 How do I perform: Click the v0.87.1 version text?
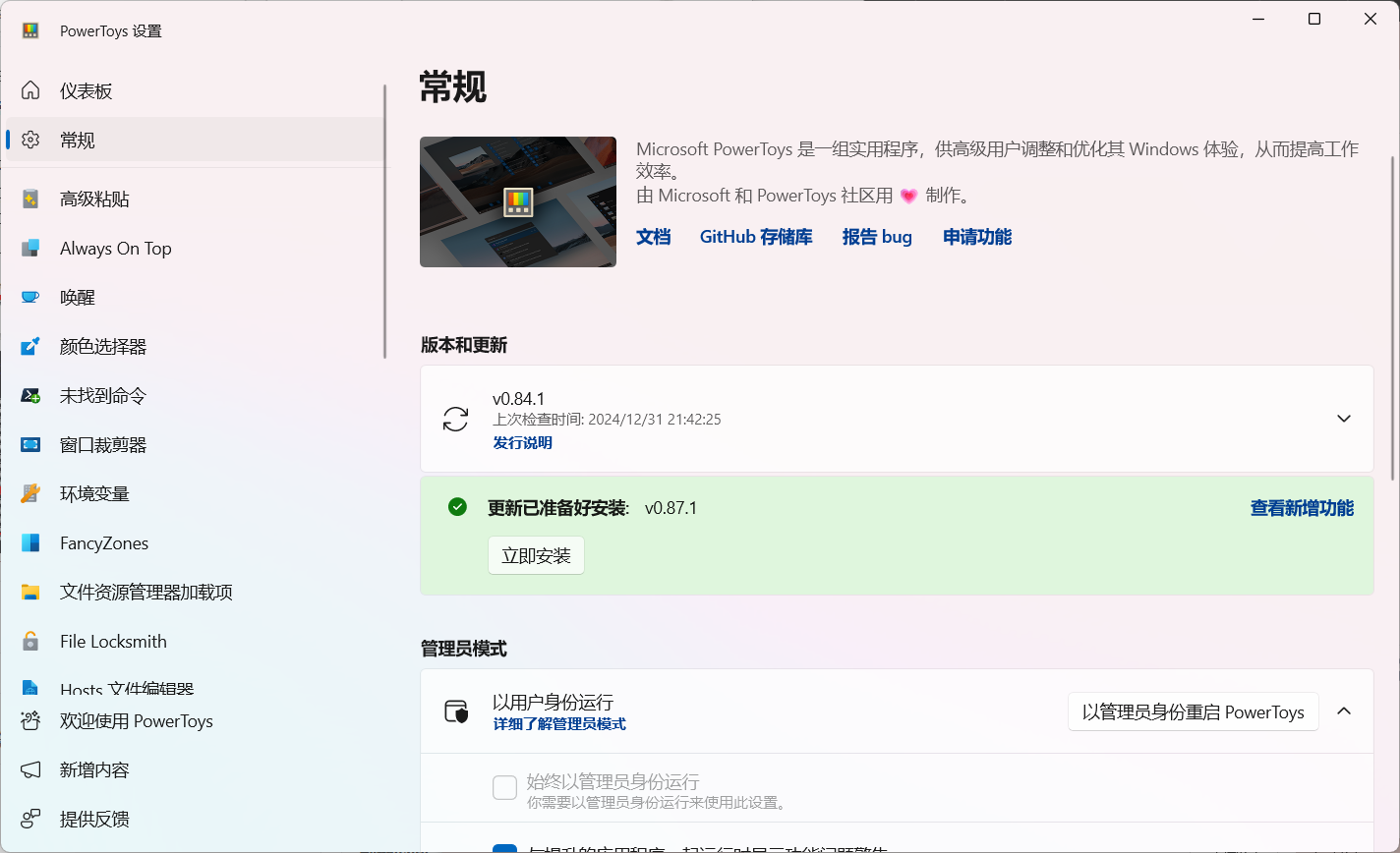[x=671, y=508]
